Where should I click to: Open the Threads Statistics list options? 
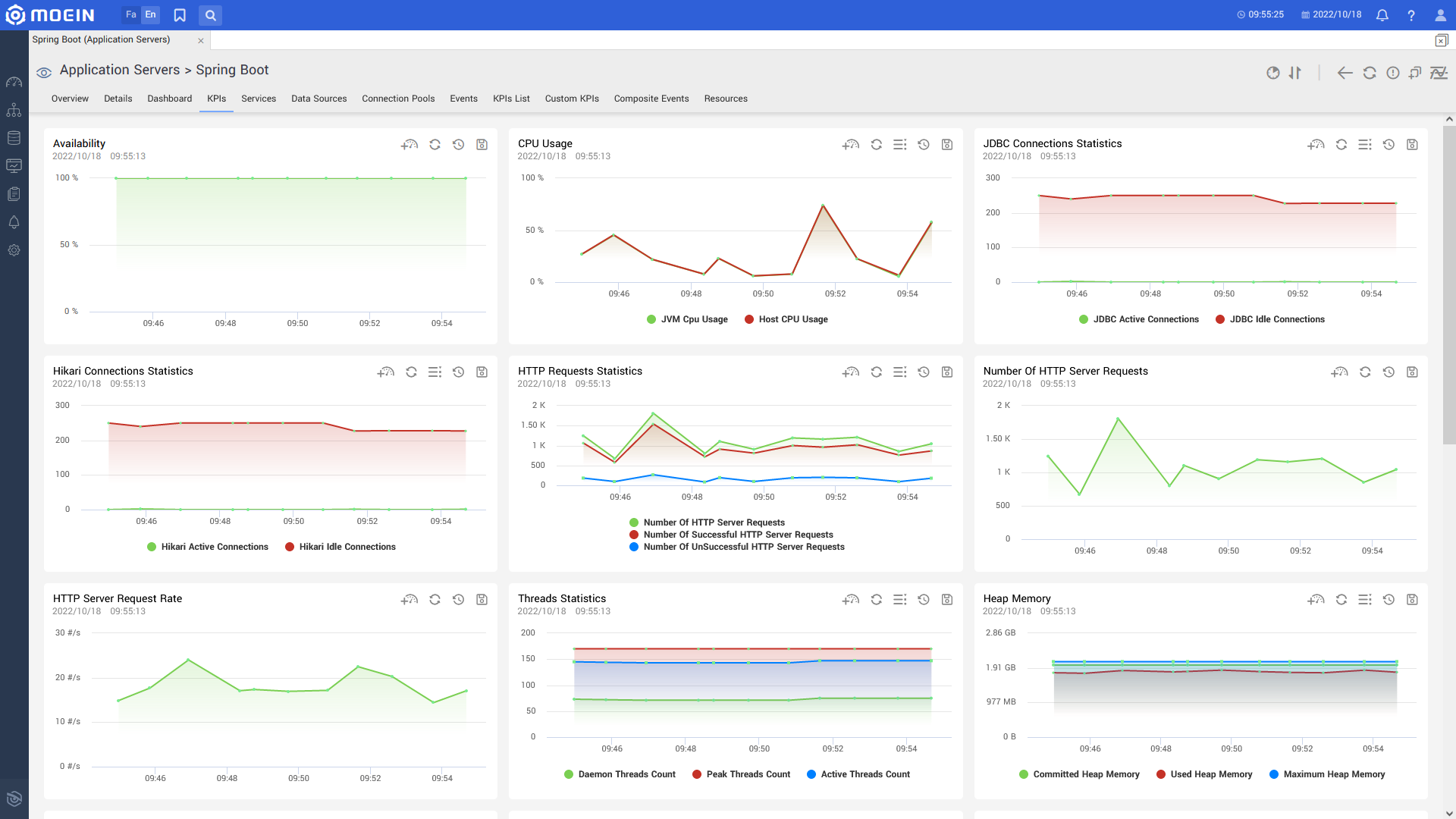(x=900, y=599)
